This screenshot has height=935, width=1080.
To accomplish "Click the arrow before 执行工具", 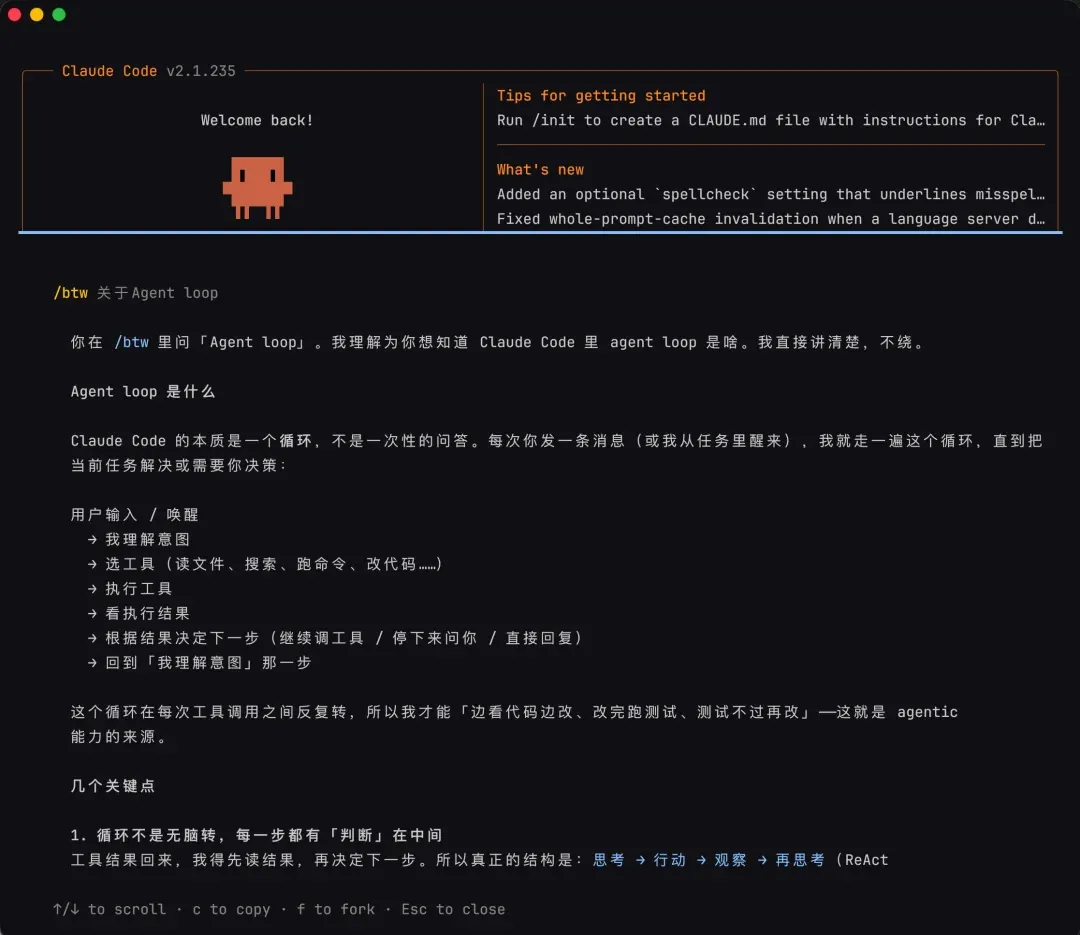I will coord(92,588).
